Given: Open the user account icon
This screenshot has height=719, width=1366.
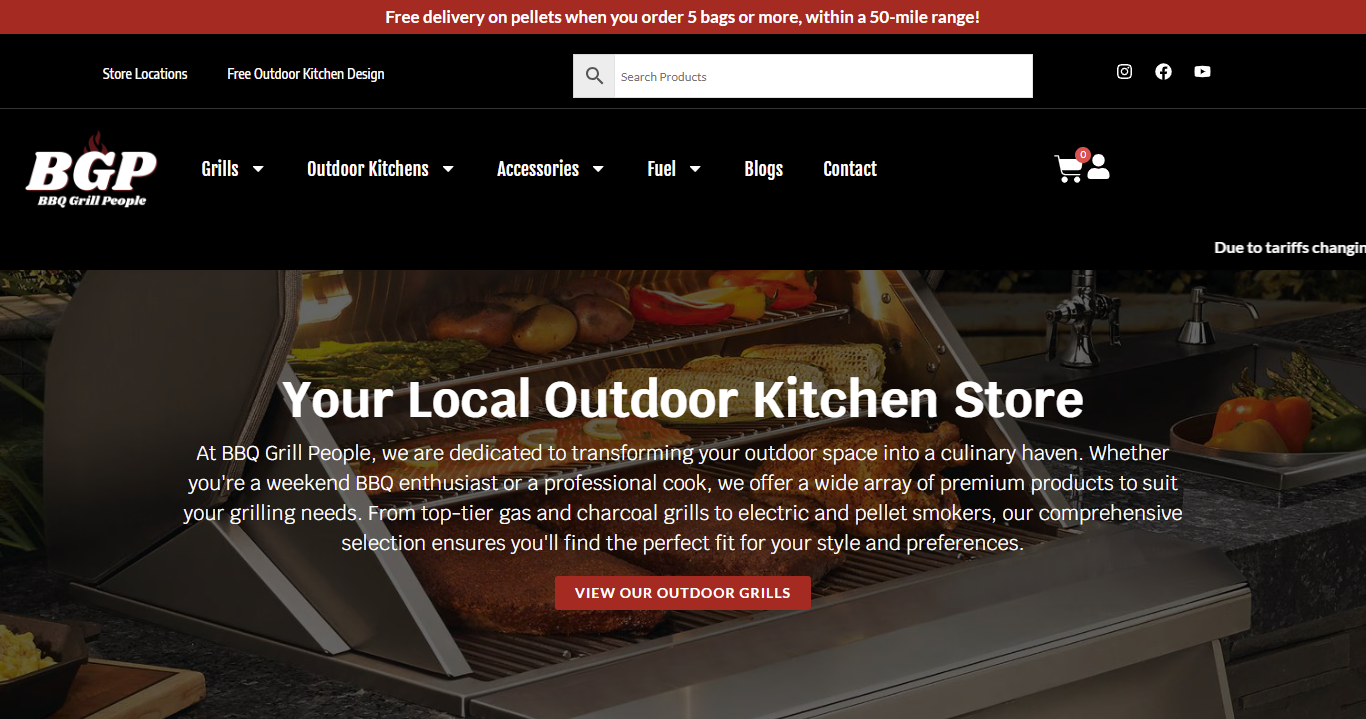Looking at the screenshot, I should point(1098,167).
